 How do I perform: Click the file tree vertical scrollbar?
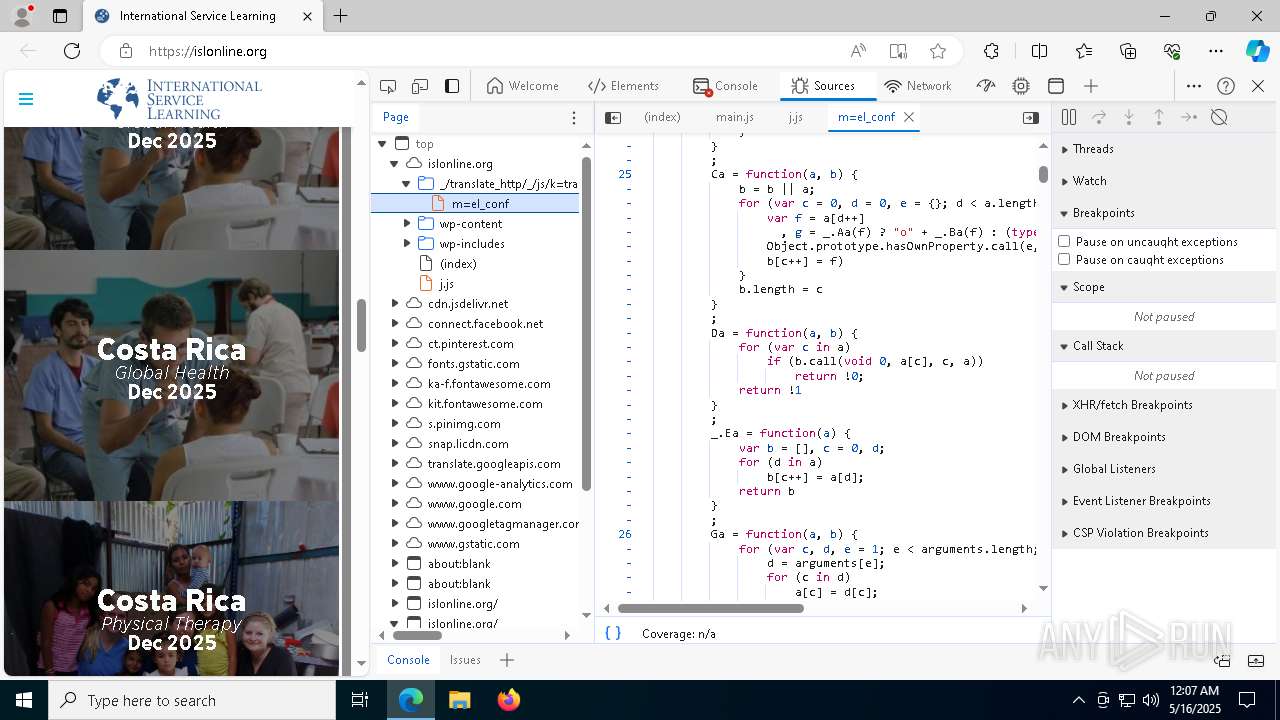tap(587, 323)
